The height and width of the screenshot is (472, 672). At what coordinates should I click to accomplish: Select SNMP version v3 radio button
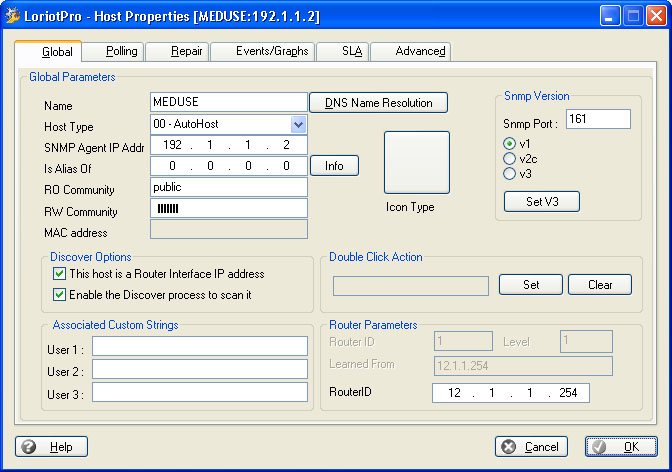click(509, 174)
